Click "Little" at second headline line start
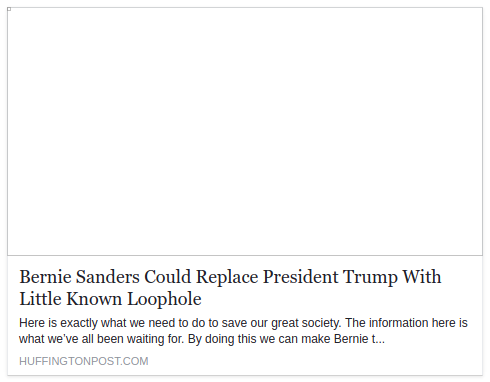The width and height of the screenshot is (490, 382). [x=40, y=299]
